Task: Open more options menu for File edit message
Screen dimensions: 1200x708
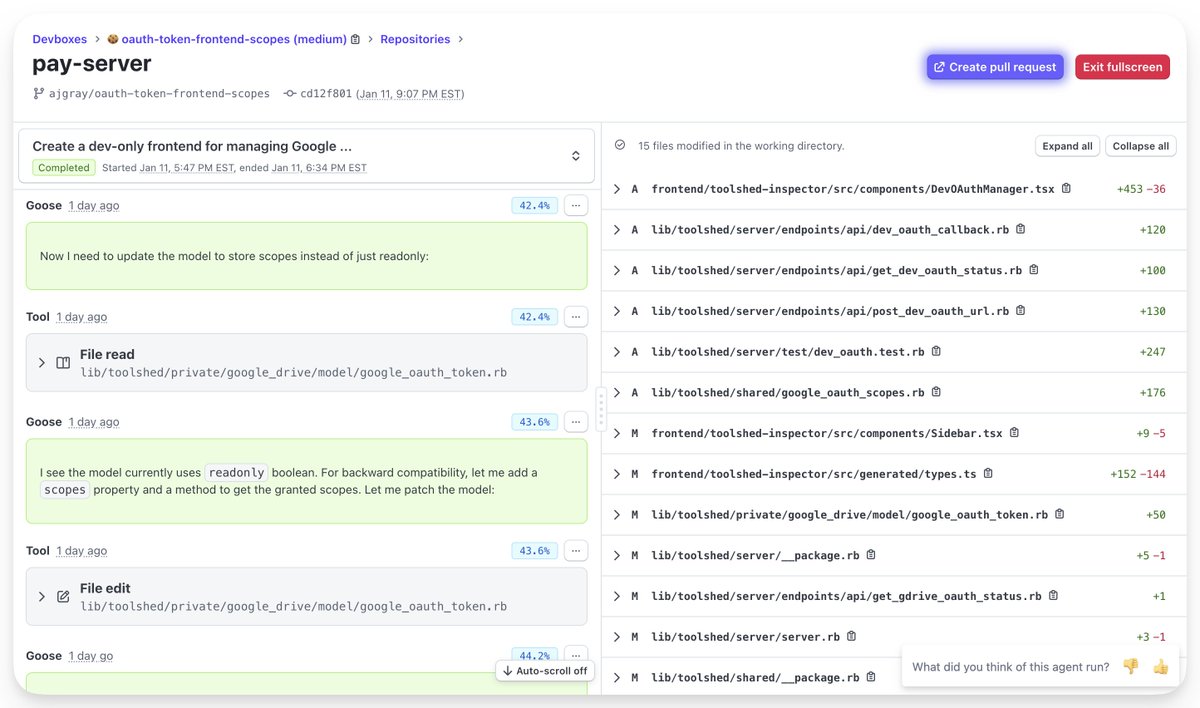Action: pos(575,550)
